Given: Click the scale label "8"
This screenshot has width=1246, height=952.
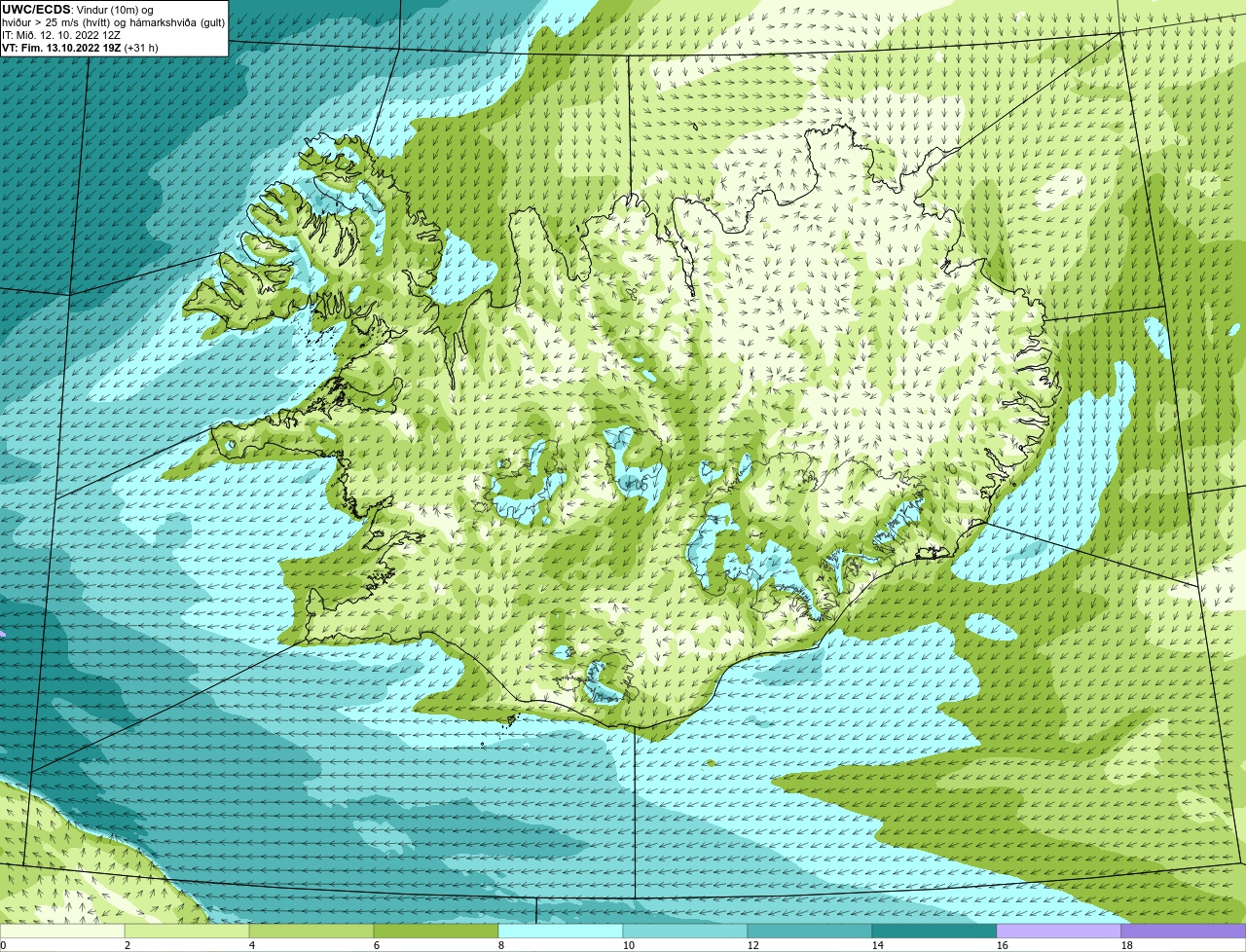Looking at the screenshot, I should coord(501,945).
